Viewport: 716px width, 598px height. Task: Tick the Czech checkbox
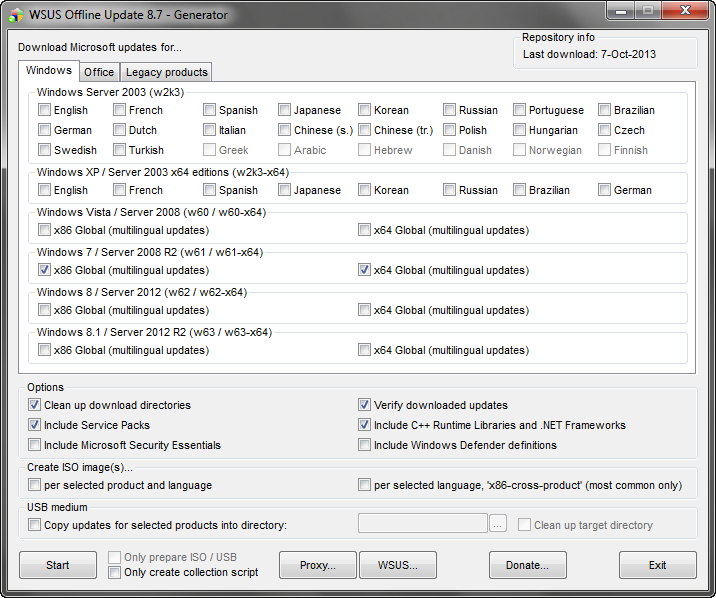[x=604, y=130]
